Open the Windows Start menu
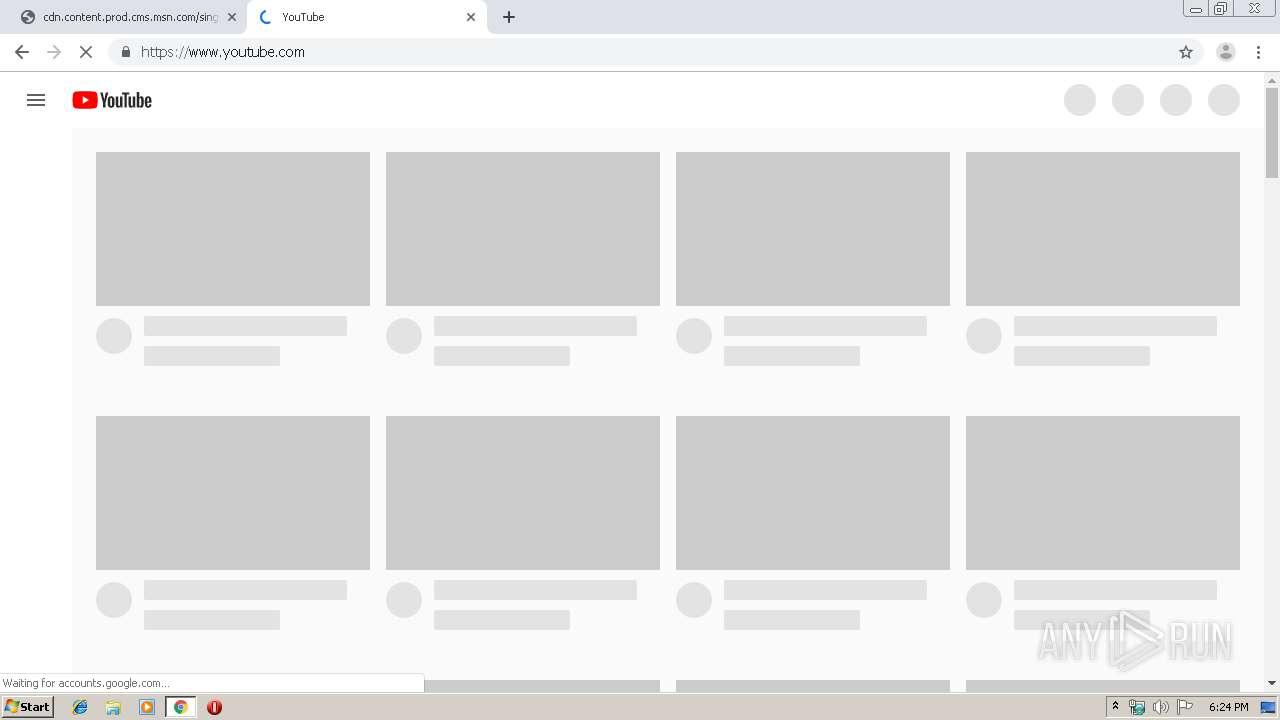The width and height of the screenshot is (1280, 720). (28, 707)
